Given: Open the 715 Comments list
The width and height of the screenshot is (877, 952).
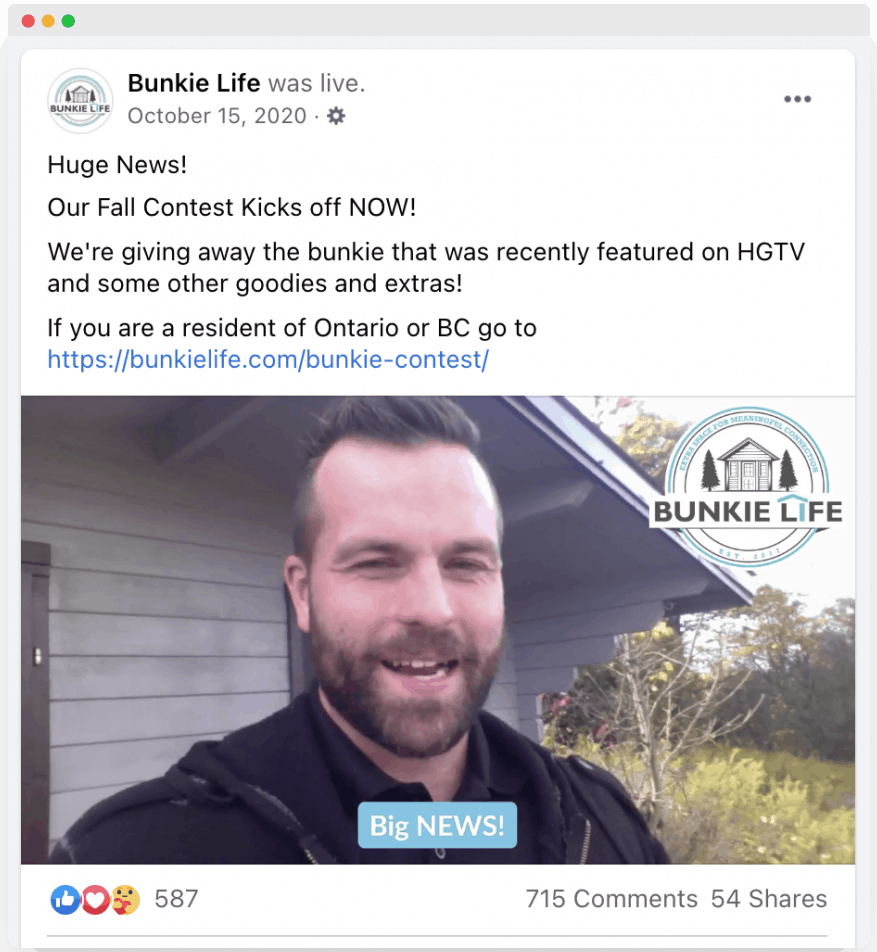Looking at the screenshot, I should [x=612, y=899].
